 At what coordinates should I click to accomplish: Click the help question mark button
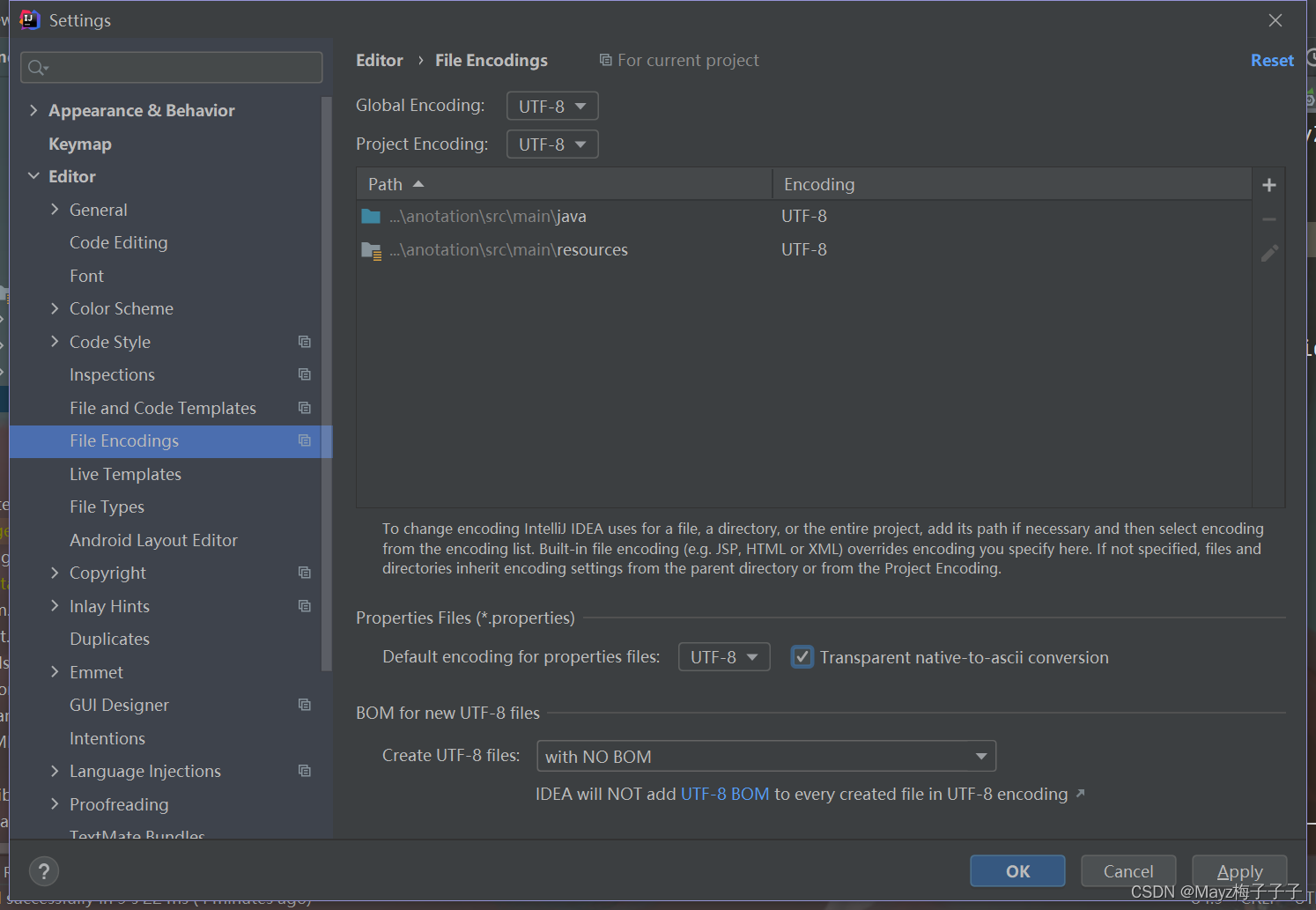tap(44, 871)
